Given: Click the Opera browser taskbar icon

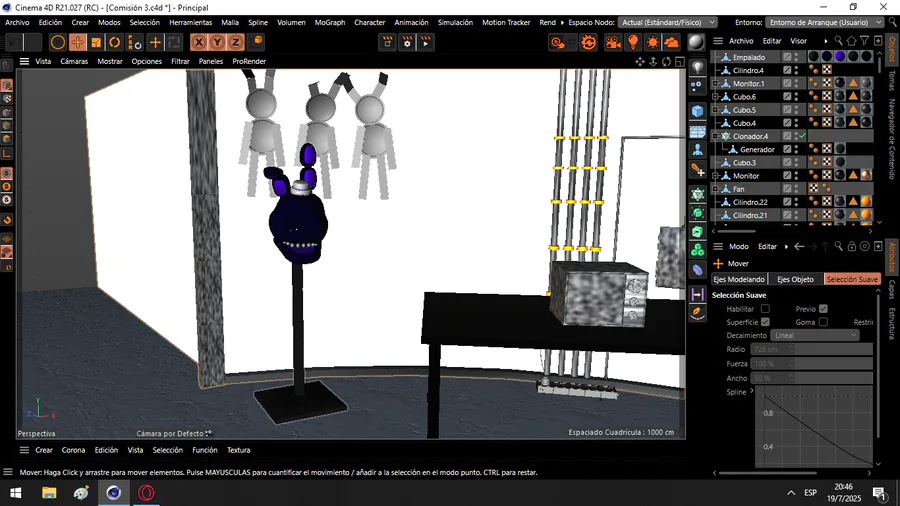Looking at the screenshot, I should (146, 493).
